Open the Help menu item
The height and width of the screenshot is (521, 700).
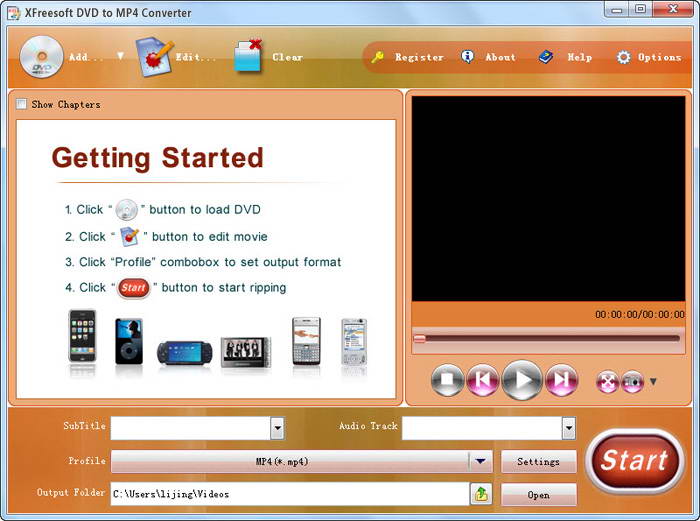[579, 57]
